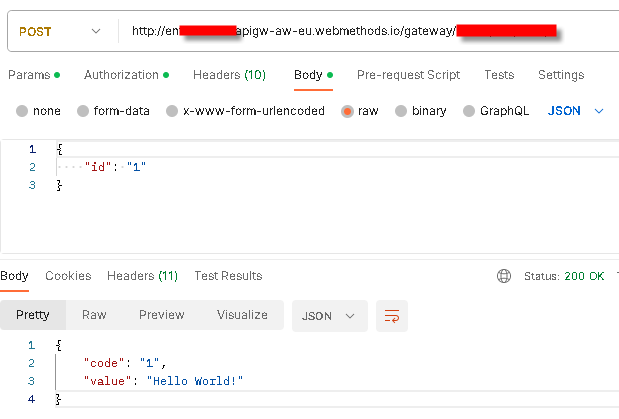The width and height of the screenshot is (619, 419).
Task: Toggle the response word wrap icon
Action: pyautogui.click(x=392, y=316)
